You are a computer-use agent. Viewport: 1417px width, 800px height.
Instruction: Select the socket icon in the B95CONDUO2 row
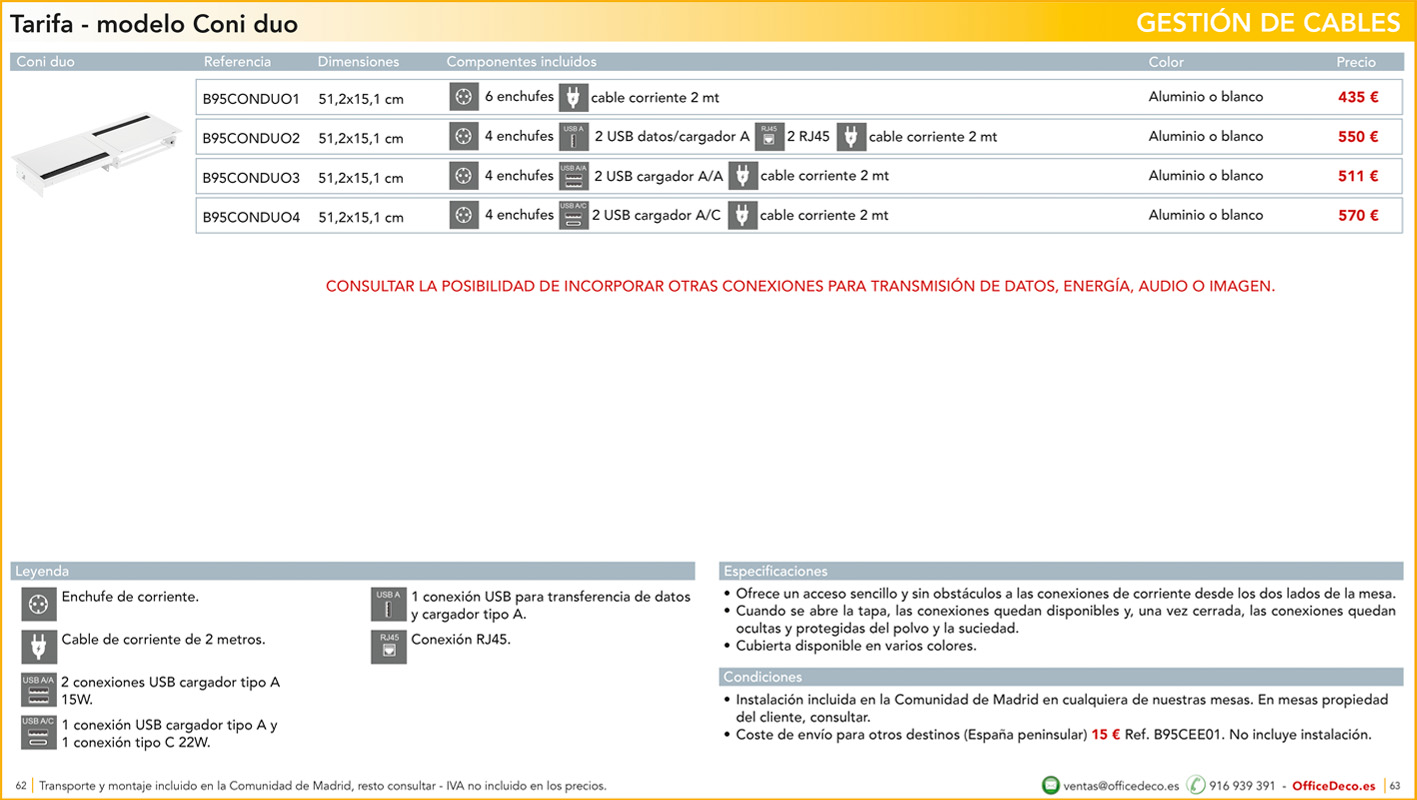pos(463,136)
